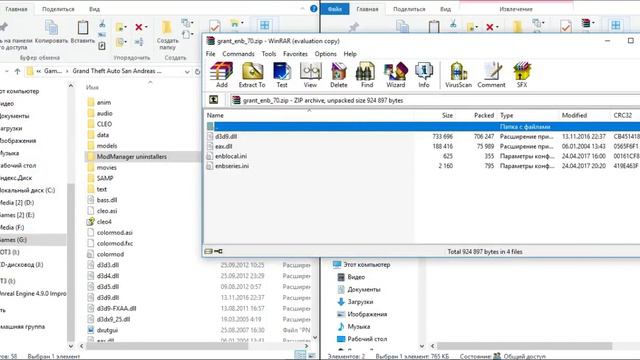Collapse the left Explorer ribbon chevron
640x360 pixels.
pos(302,9)
